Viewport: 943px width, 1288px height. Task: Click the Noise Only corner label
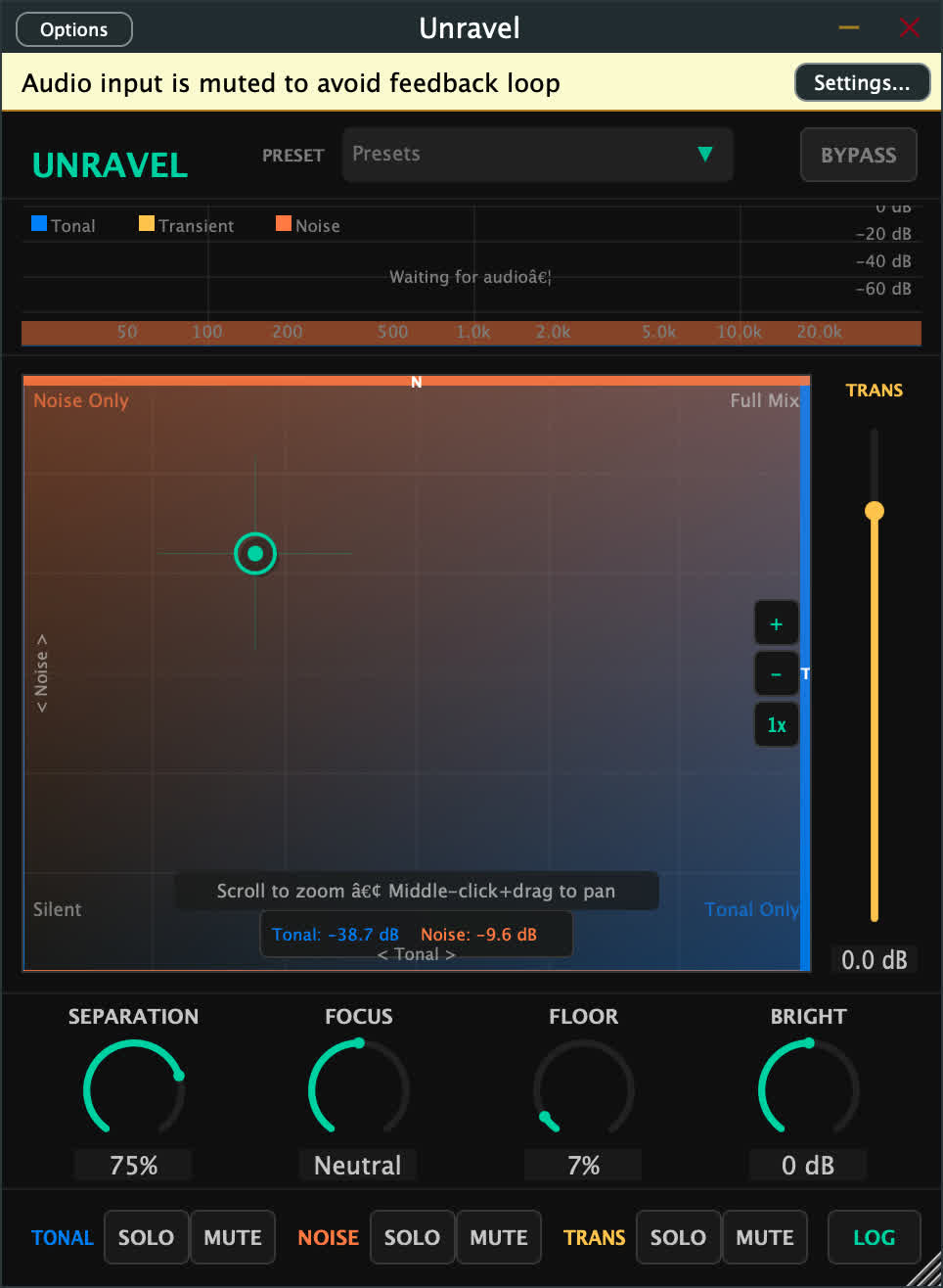coord(81,400)
